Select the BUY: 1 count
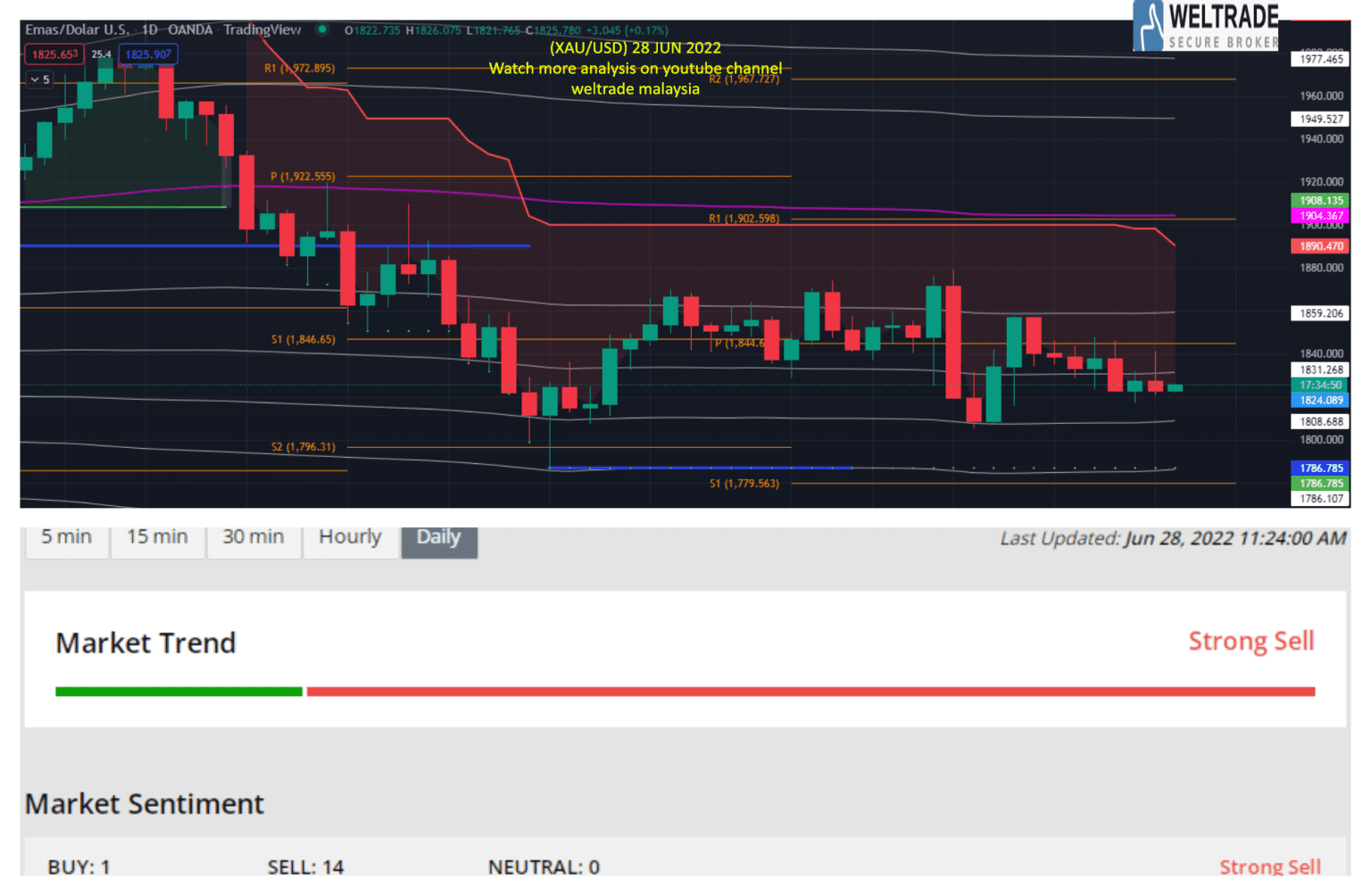Image resolution: width=1371 pixels, height=896 pixels. (79, 867)
